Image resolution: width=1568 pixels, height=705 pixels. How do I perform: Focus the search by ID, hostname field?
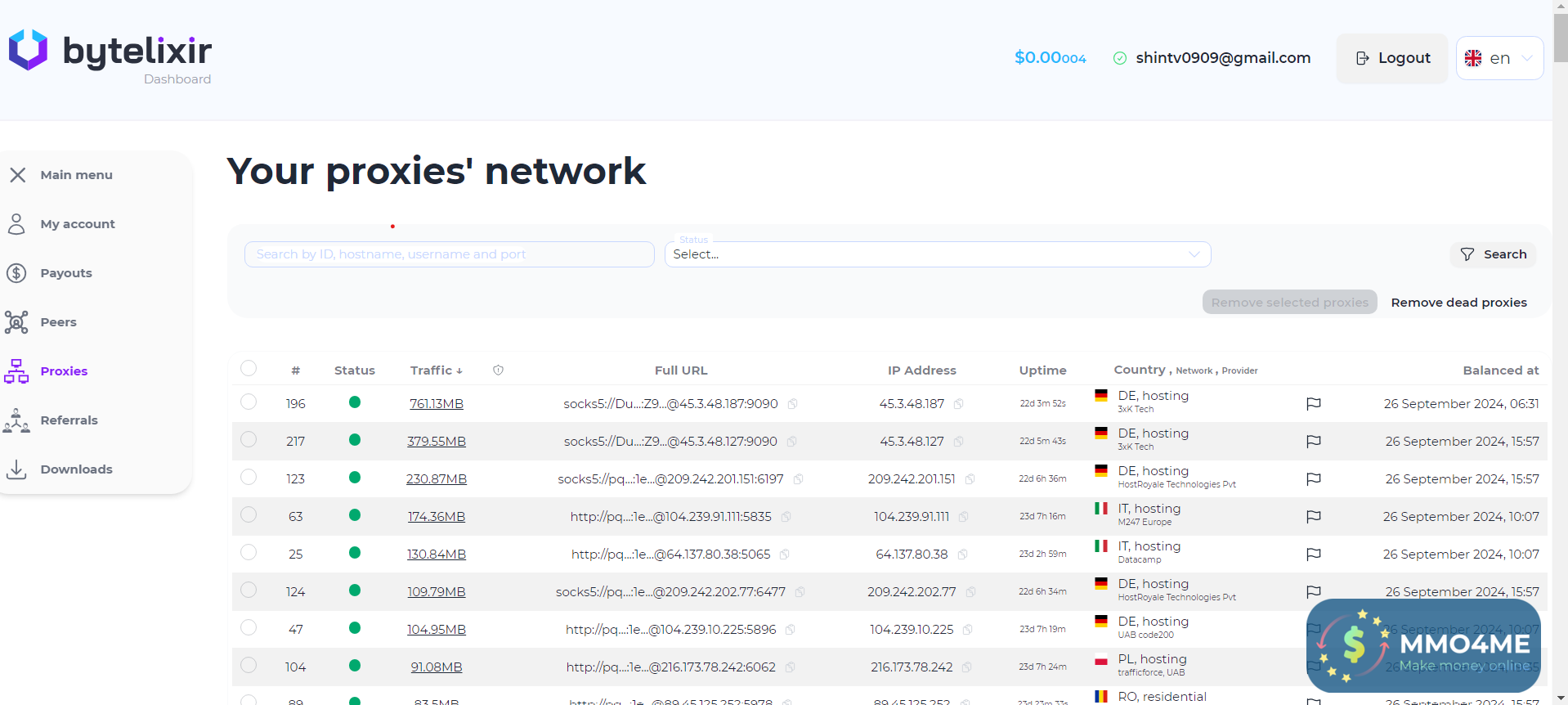[x=450, y=254]
